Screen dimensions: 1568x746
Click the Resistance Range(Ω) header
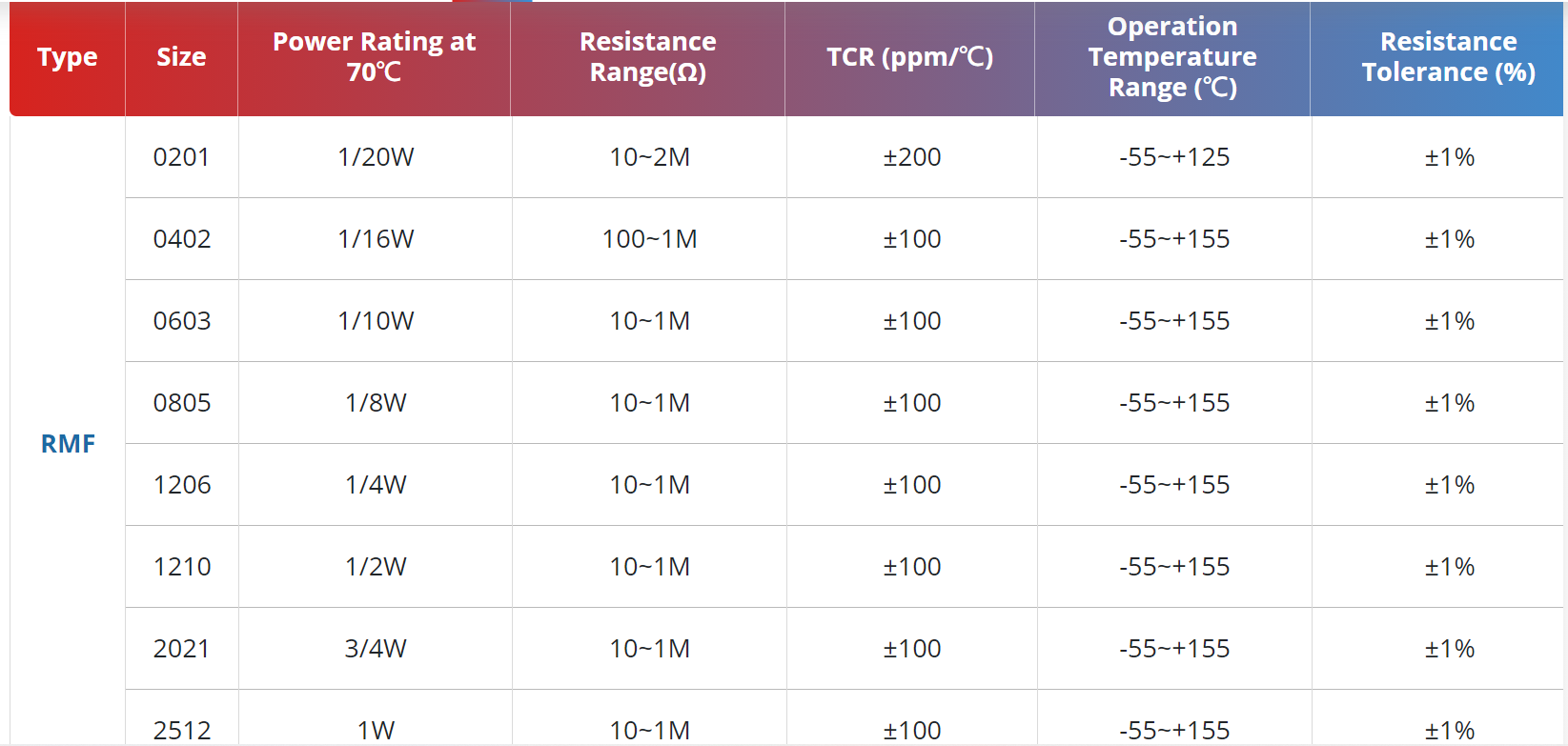(648, 58)
